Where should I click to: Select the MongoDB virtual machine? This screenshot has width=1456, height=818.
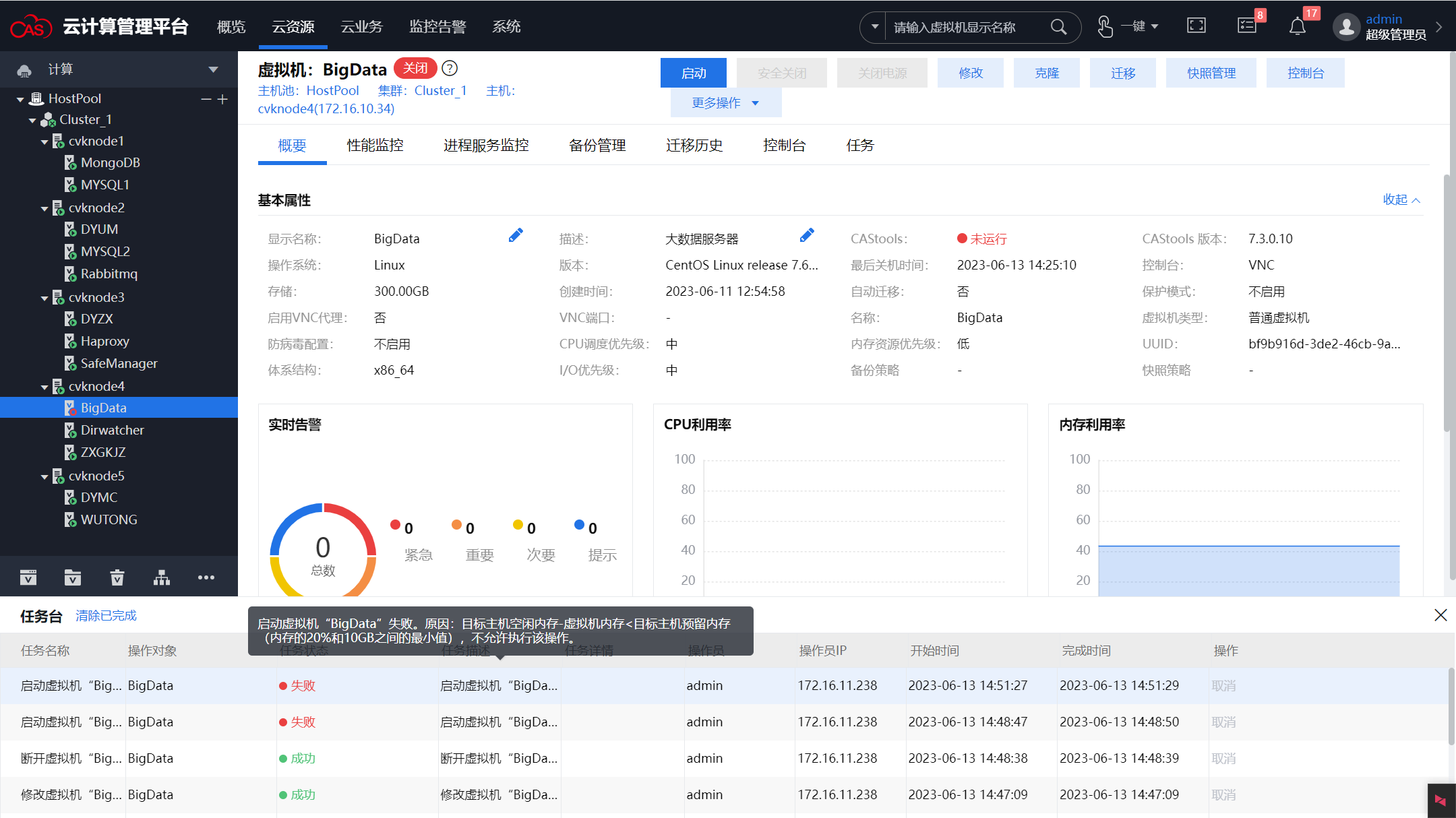pyautogui.click(x=110, y=163)
